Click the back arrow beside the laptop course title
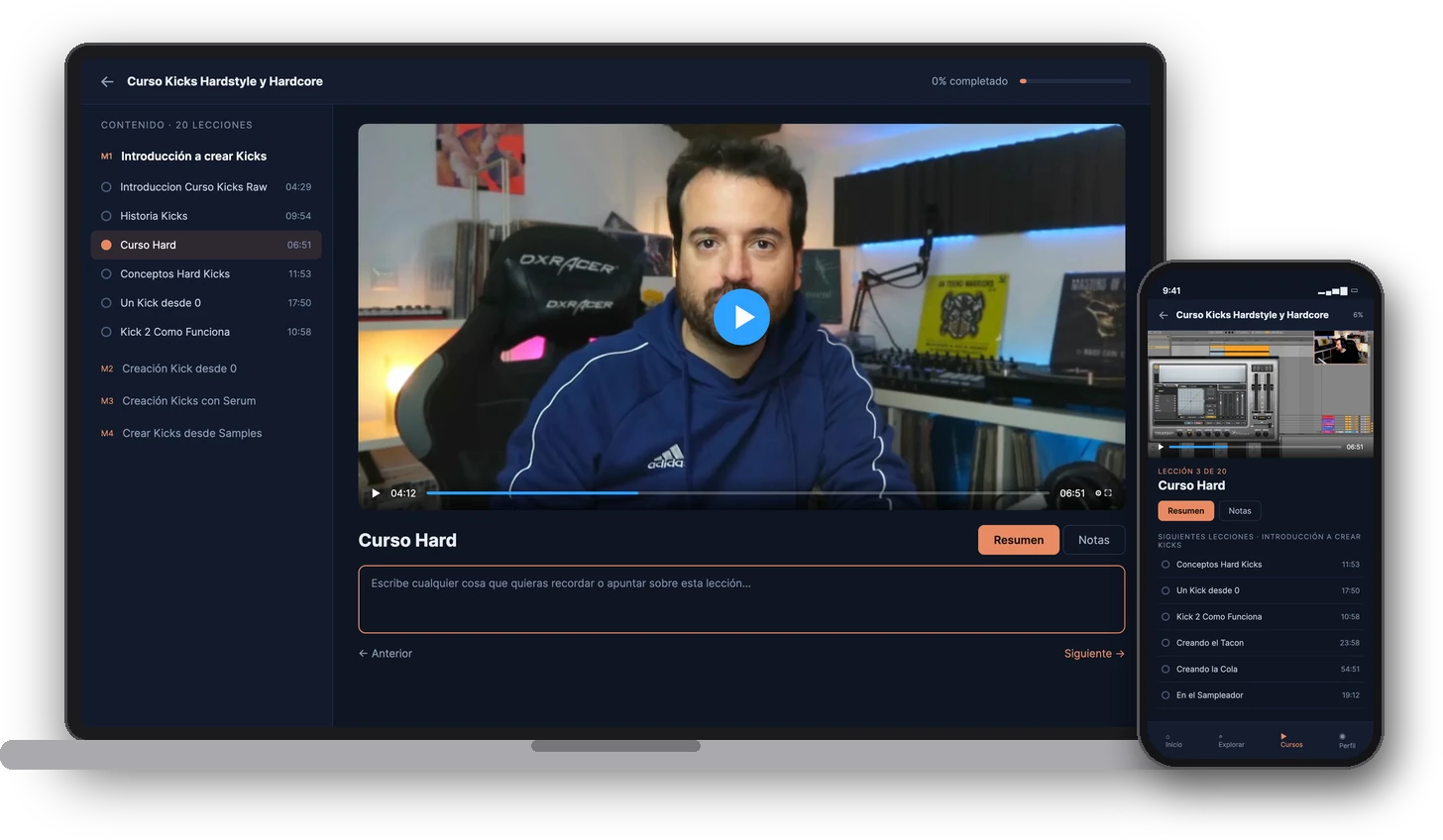1443x840 pixels. [107, 81]
